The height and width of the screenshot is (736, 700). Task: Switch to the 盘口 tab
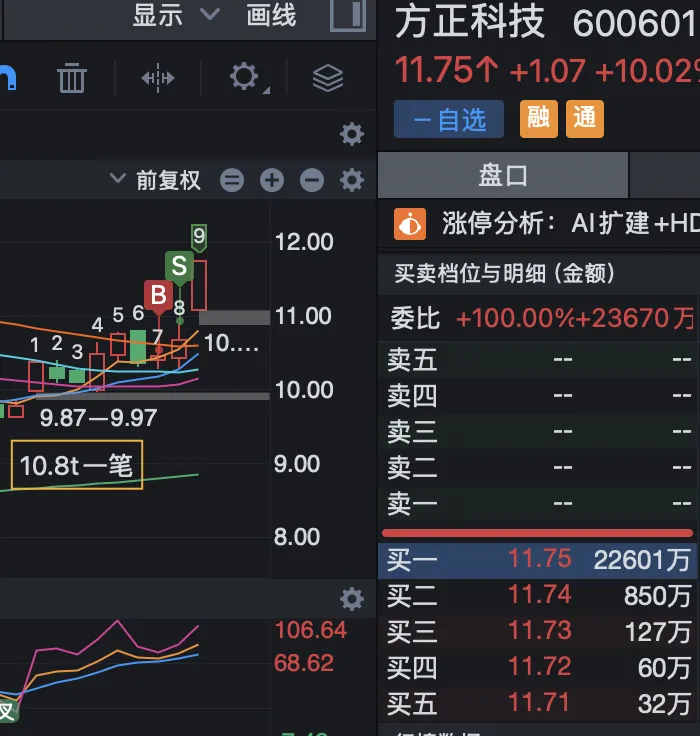[503, 176]
